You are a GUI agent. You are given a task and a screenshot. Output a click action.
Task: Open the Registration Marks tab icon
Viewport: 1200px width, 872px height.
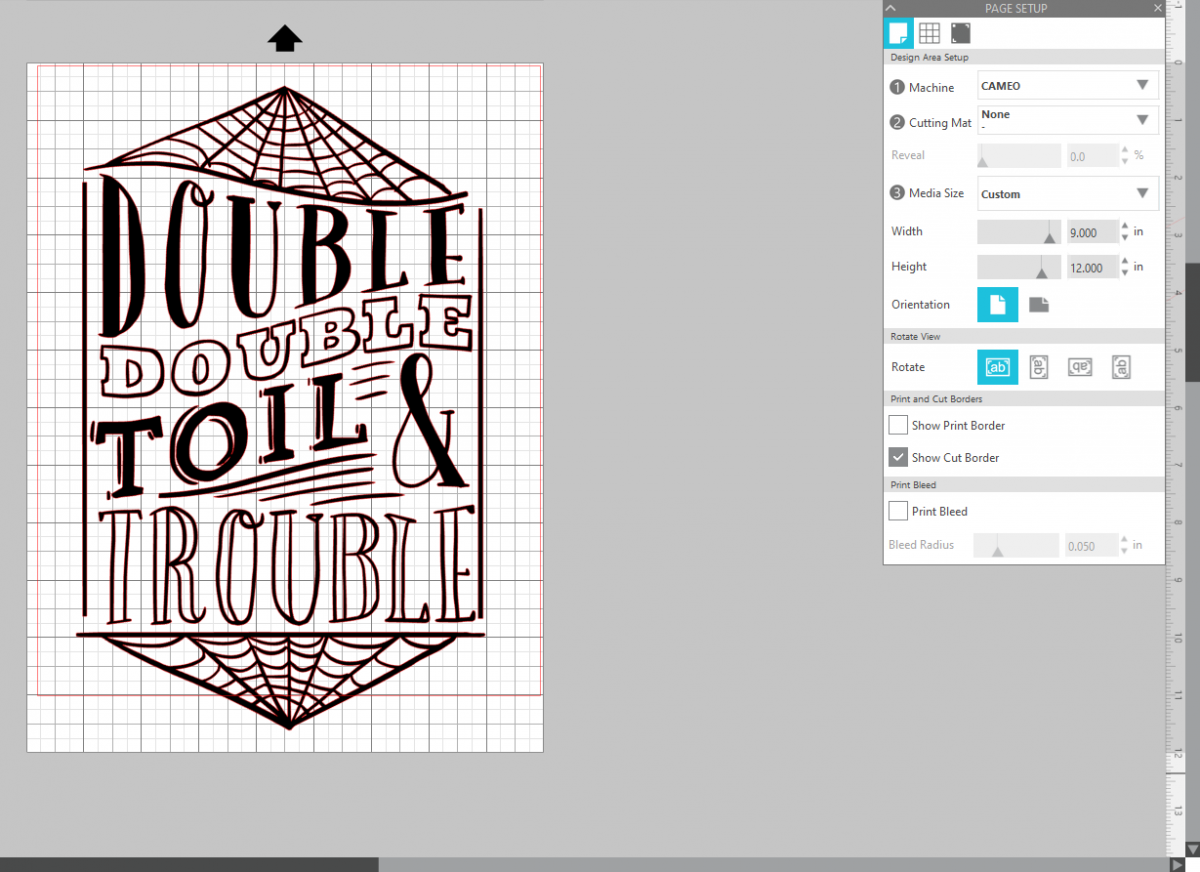[960, 33]
